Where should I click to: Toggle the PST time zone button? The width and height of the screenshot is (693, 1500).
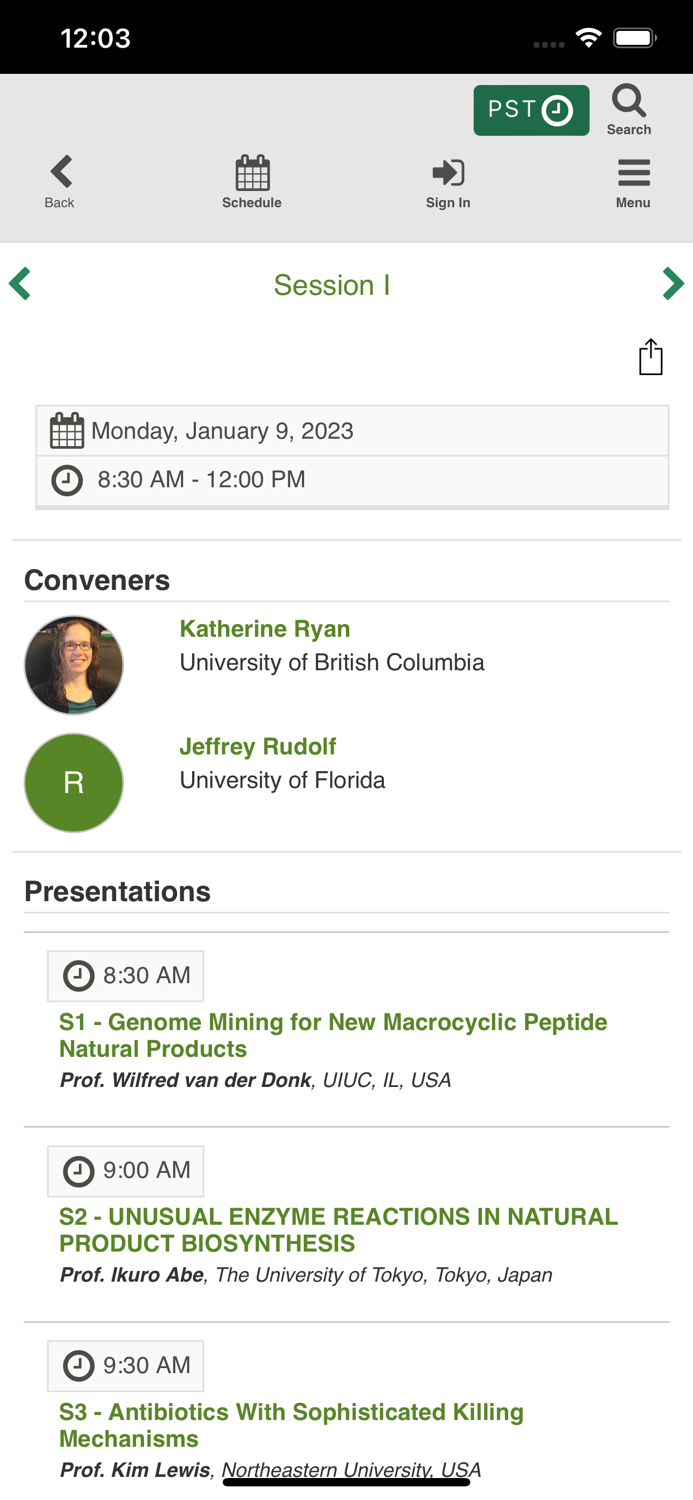tap(531, 110)
